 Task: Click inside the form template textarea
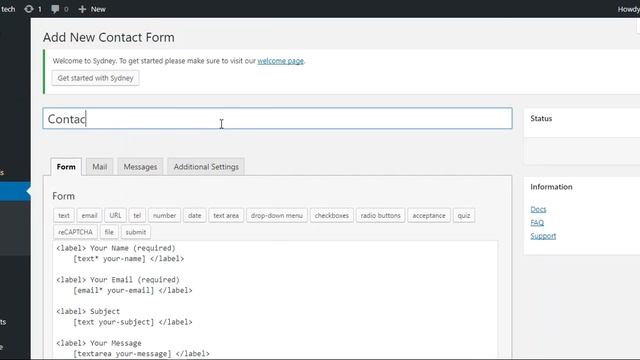pos(275,300)
